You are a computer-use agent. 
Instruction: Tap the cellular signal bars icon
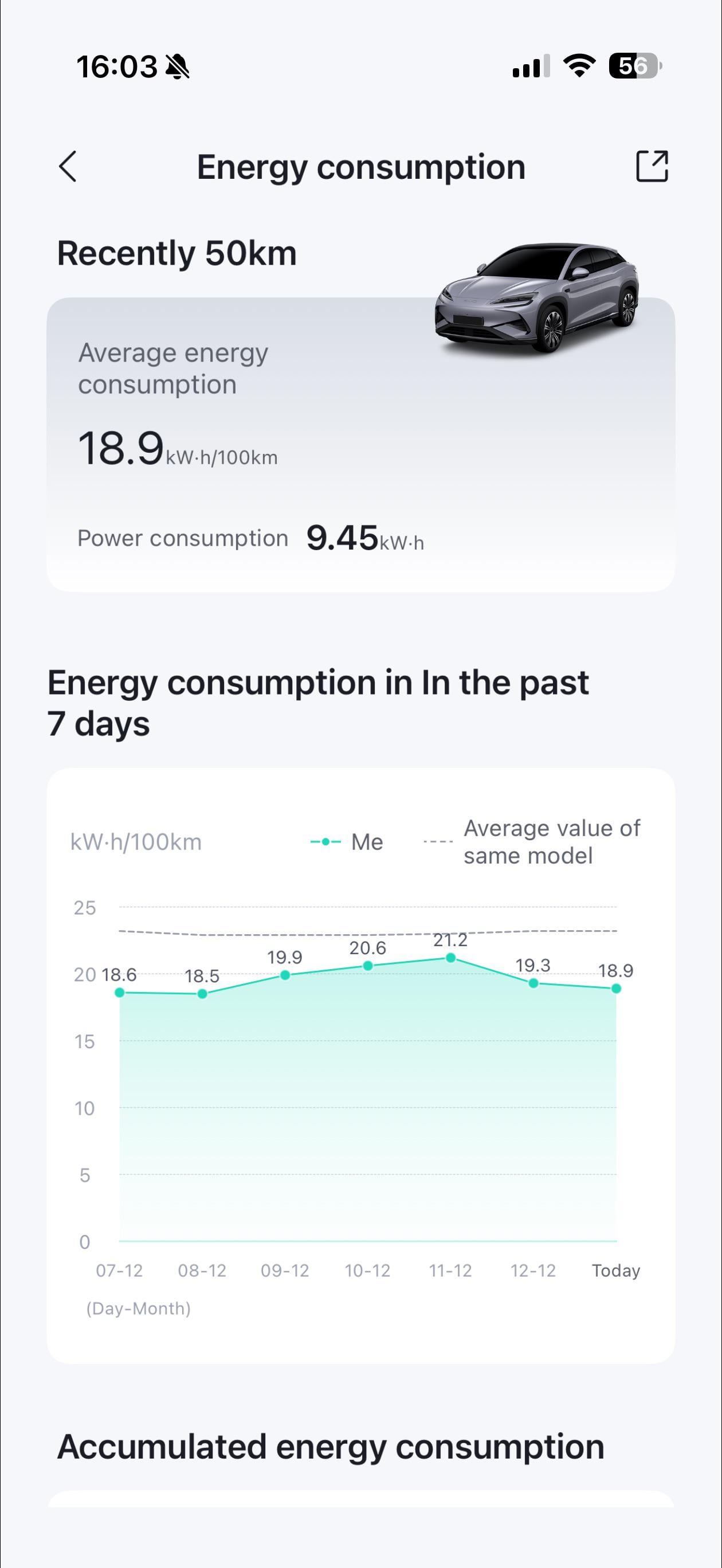531,66
